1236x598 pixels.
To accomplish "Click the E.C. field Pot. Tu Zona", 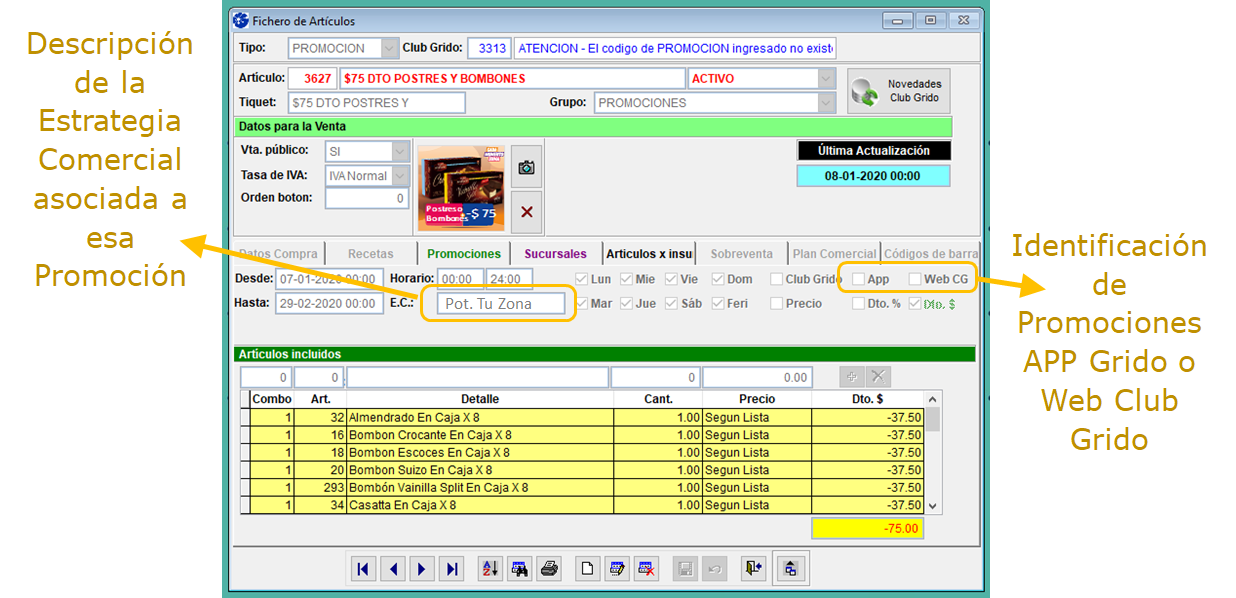I will pyautogui.click(x=499, y=304).
